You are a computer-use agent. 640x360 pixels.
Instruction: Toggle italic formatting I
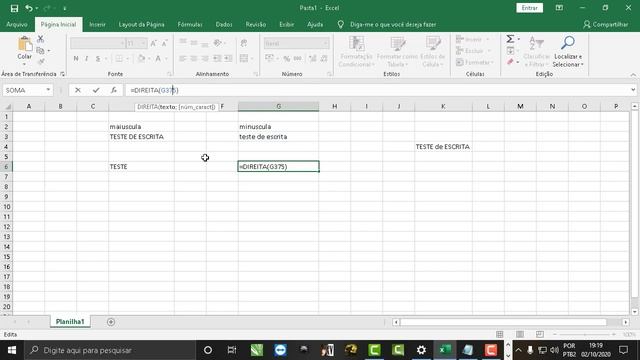(x=87, y=59)
